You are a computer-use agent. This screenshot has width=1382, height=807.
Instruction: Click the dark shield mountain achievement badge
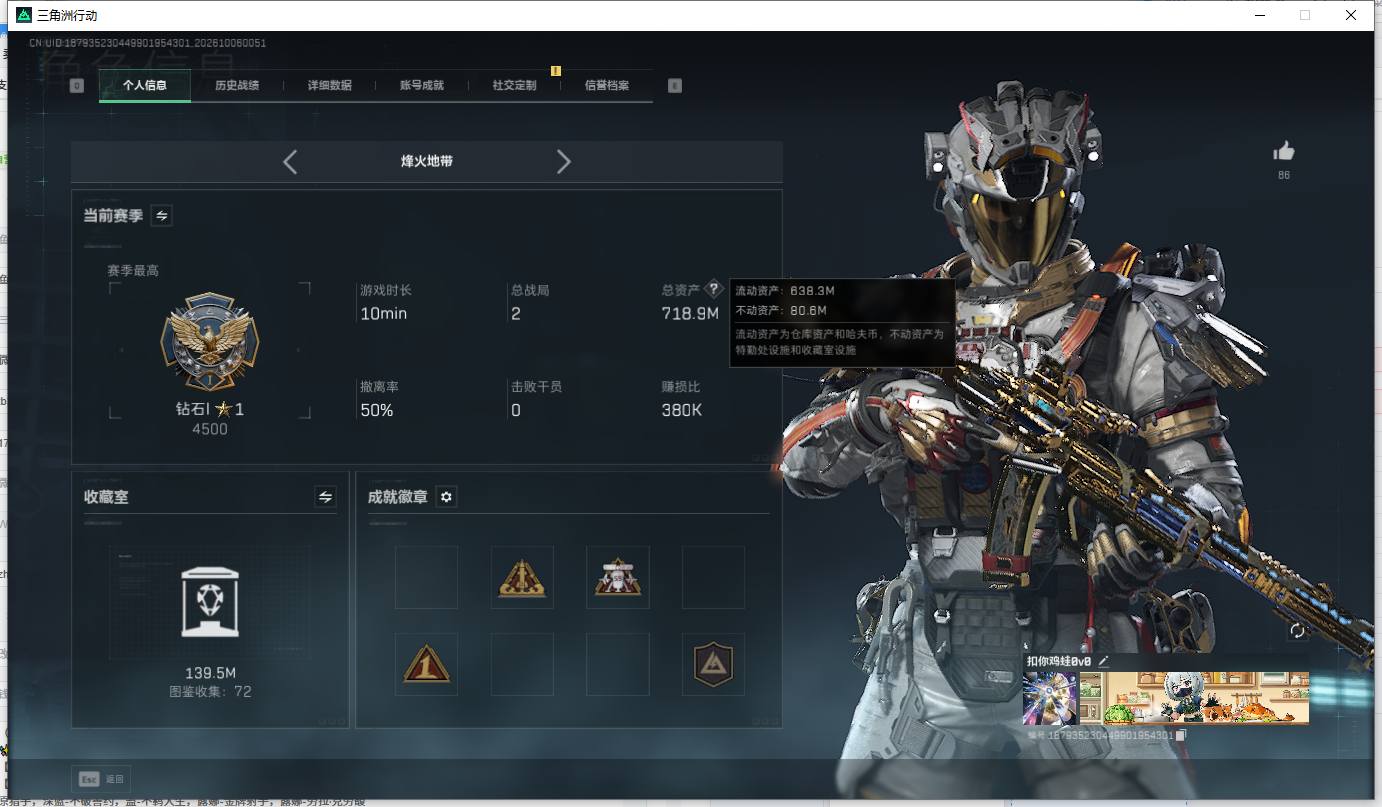(x=713, y=664)
